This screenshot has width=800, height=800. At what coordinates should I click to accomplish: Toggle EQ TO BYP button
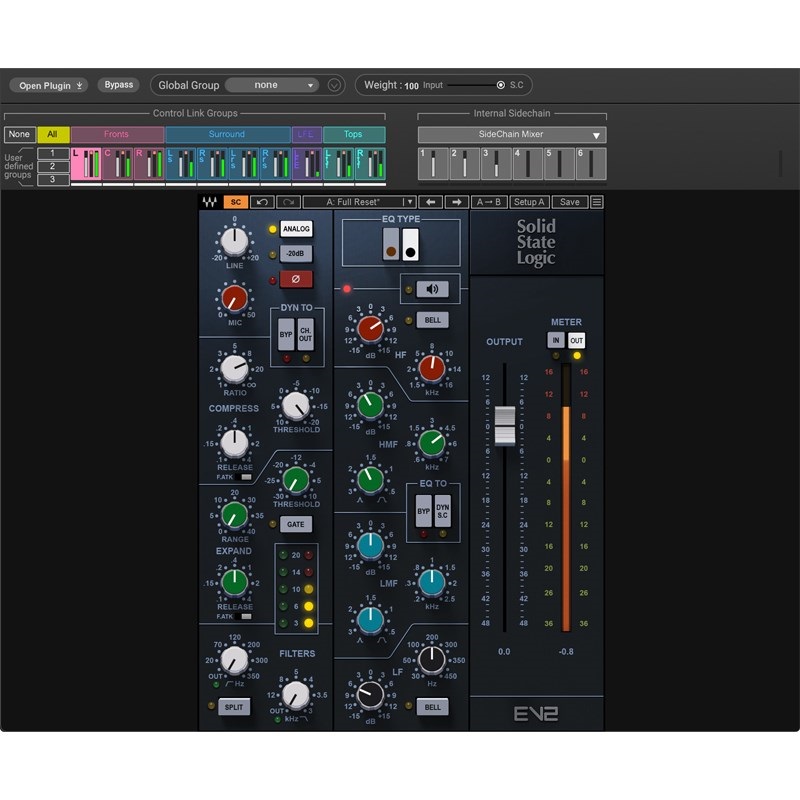click(423, 511)
